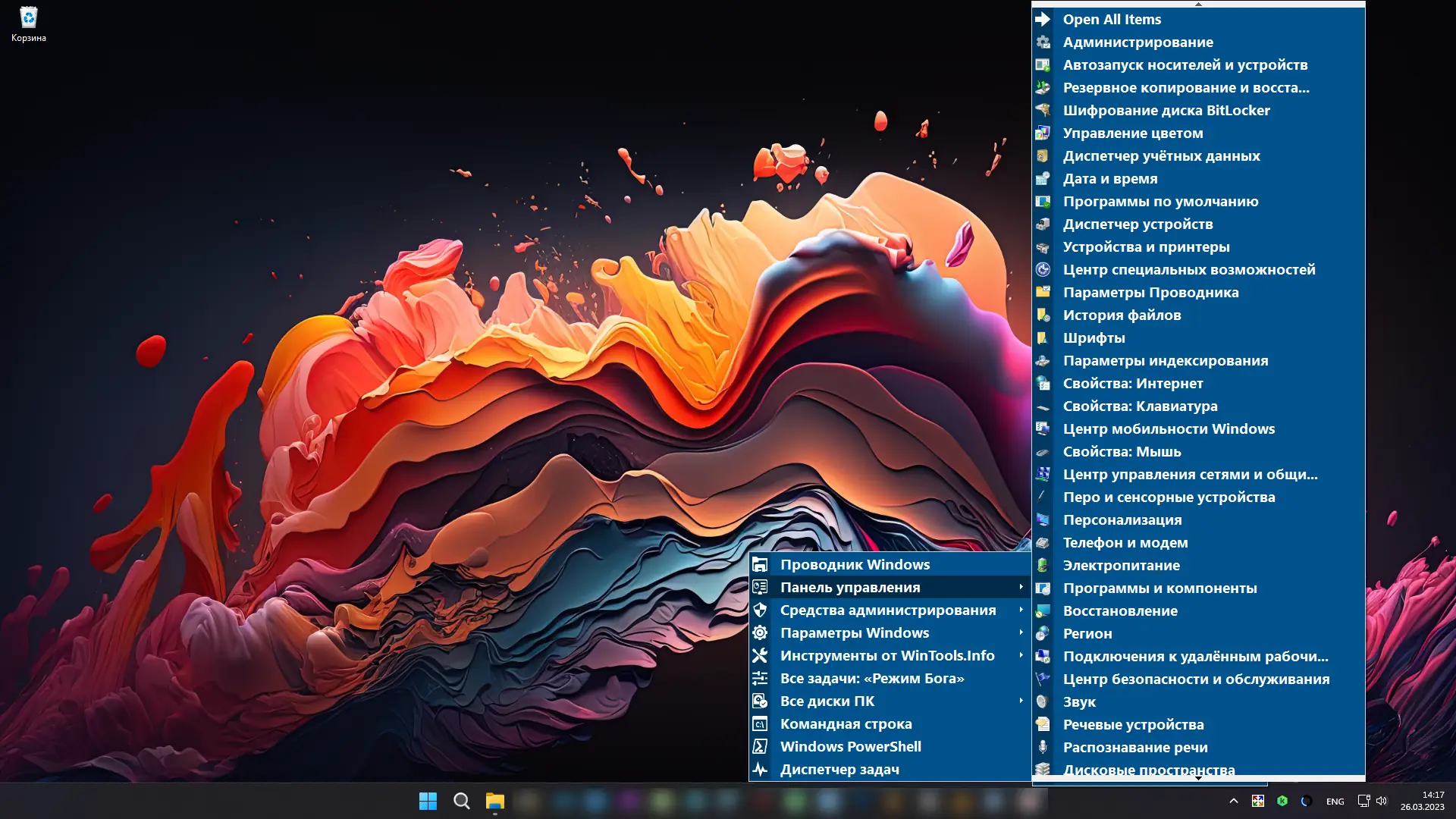Expand the Control Panel submenu arrow
Viewport: 1456px width, 819px height.
pyautogui.click(x=1021, y=588)
